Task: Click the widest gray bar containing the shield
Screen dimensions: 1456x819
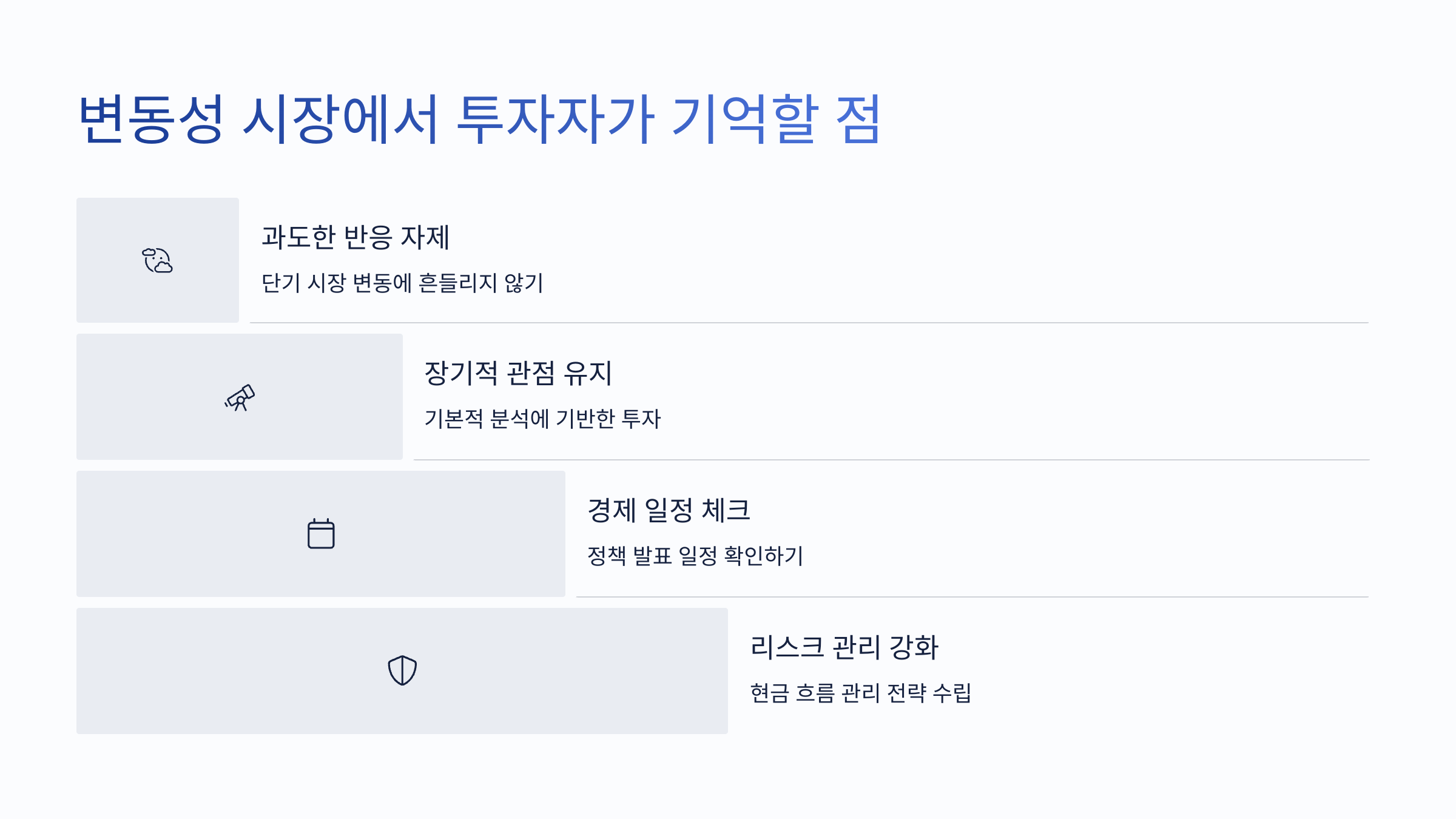Action: (402, 671)
